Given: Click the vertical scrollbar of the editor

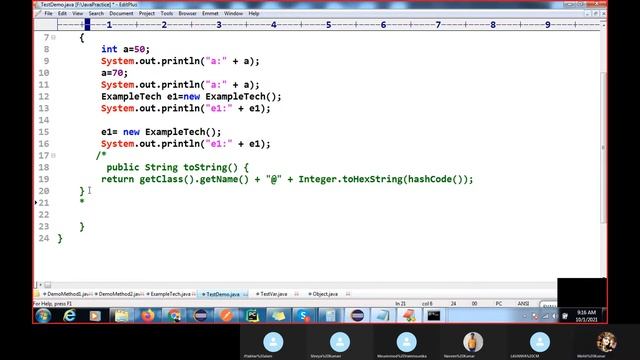Looking at the screenshot, I should (x=603, y=147).
